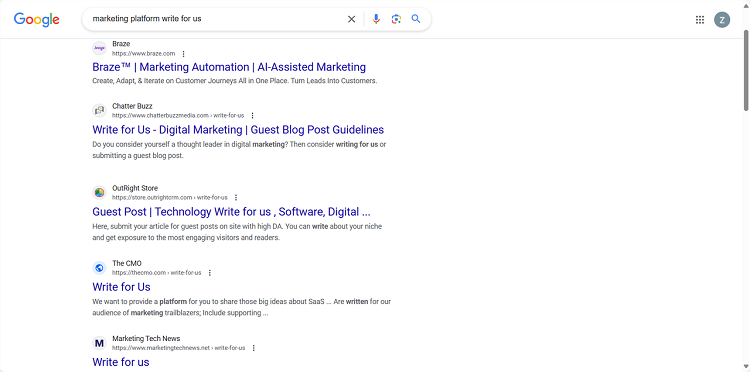750x372 pixels.
Task: Open Braze Marketing Automation result link
Action: pyautogui.click(x=229, y=67)
